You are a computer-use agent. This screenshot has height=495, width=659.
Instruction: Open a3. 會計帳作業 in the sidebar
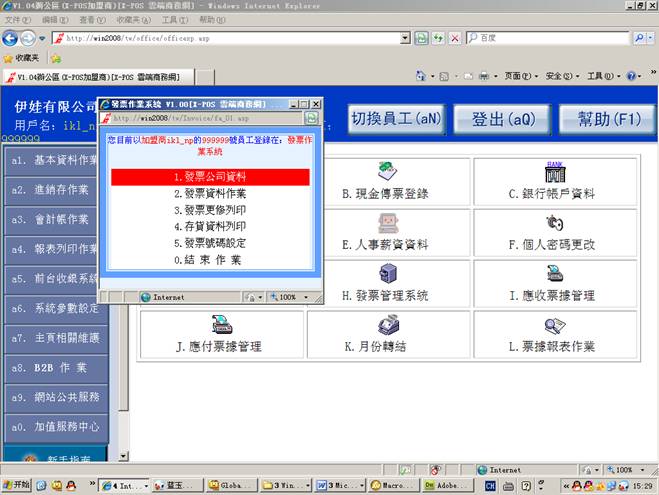pyautogui.click(x=54, y=219)
